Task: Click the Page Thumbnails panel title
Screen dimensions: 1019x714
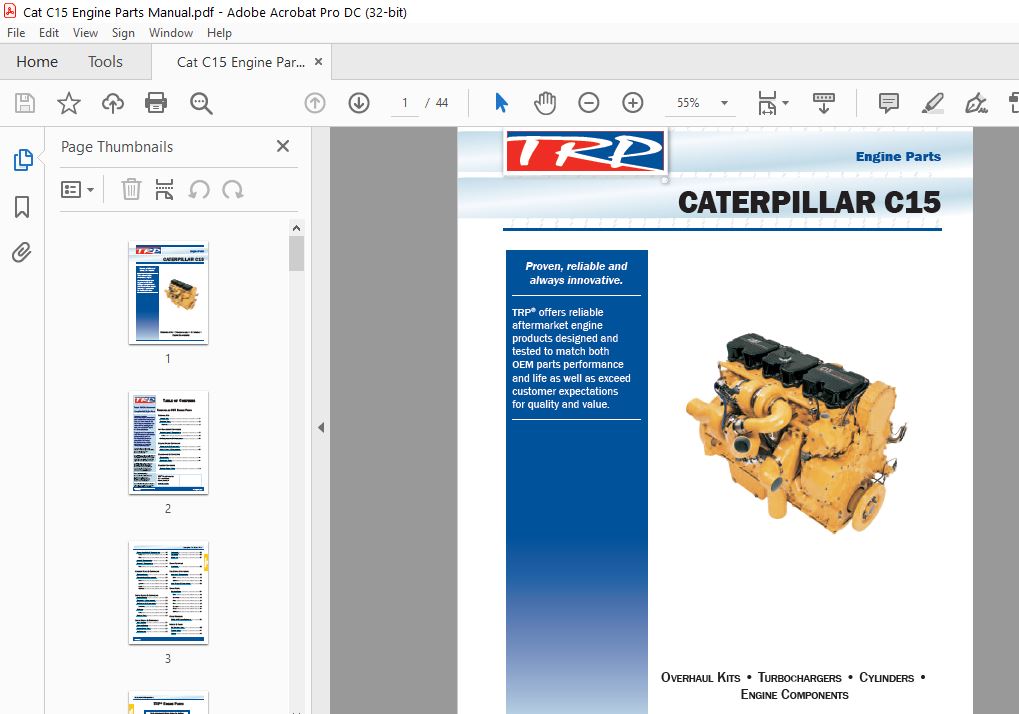Action: click(x=117, y=147)
